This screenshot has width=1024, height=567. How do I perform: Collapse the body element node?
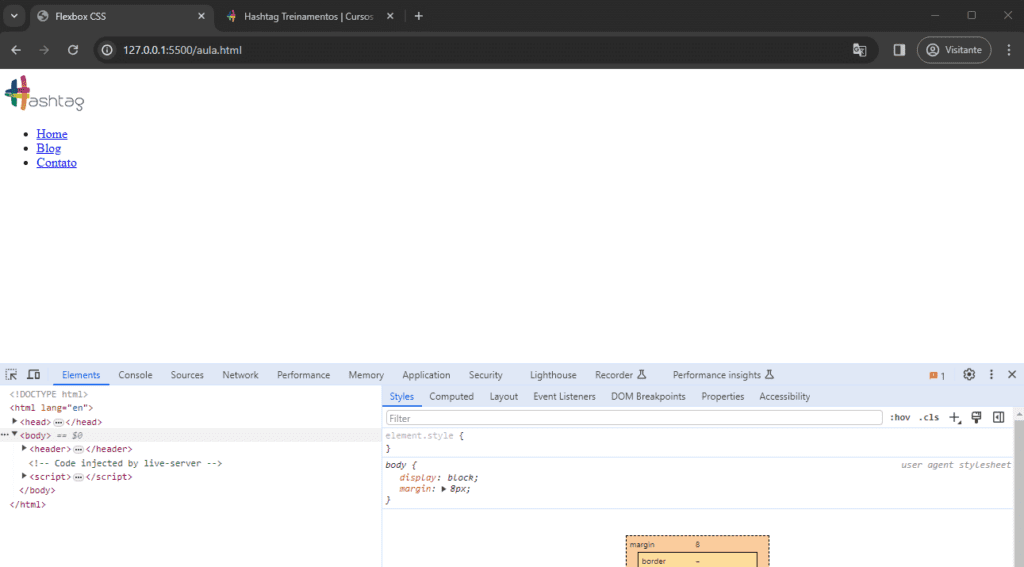[14, 434]
